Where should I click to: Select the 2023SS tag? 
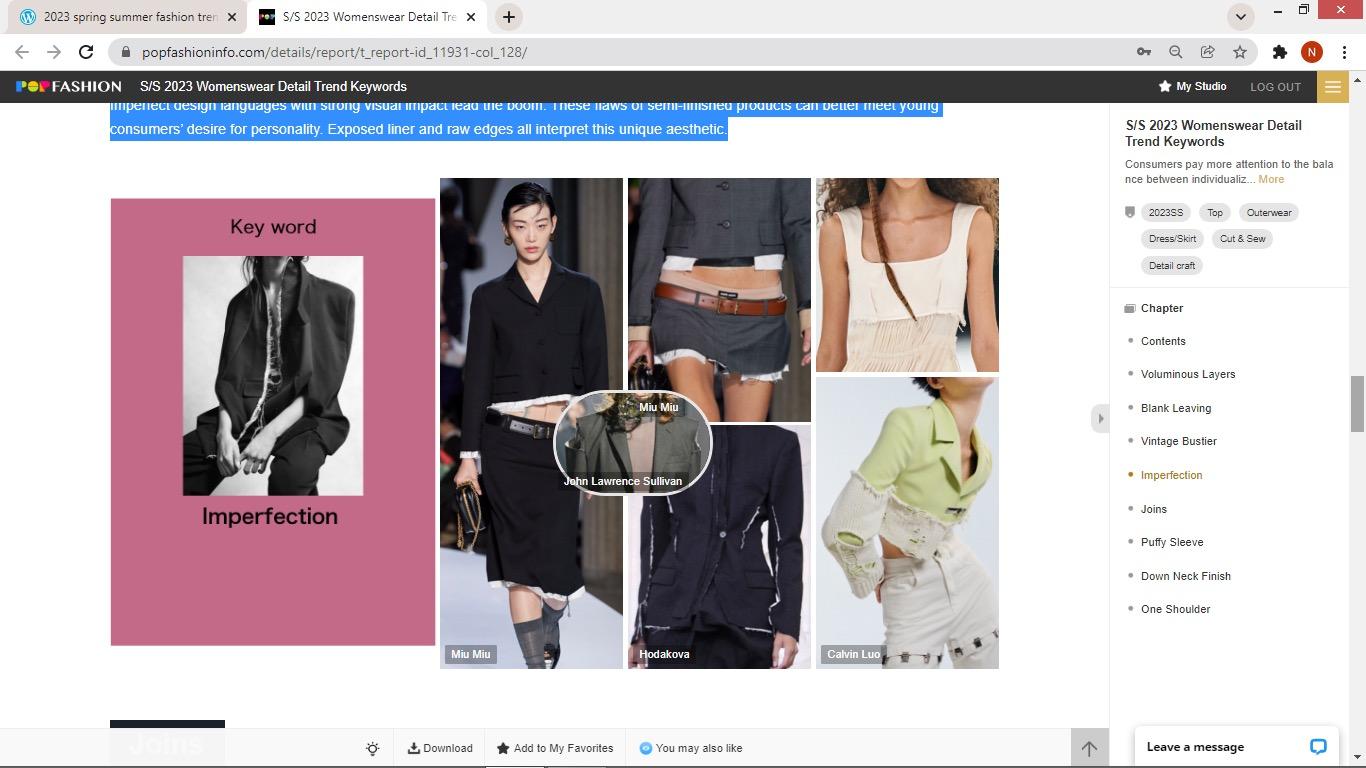[1165, 213]
